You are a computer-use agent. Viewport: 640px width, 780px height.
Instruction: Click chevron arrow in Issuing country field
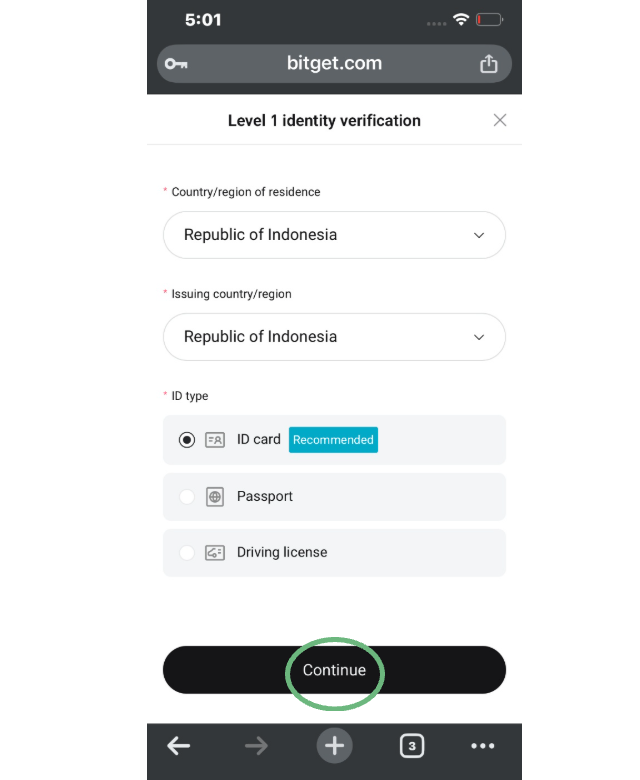478,337
